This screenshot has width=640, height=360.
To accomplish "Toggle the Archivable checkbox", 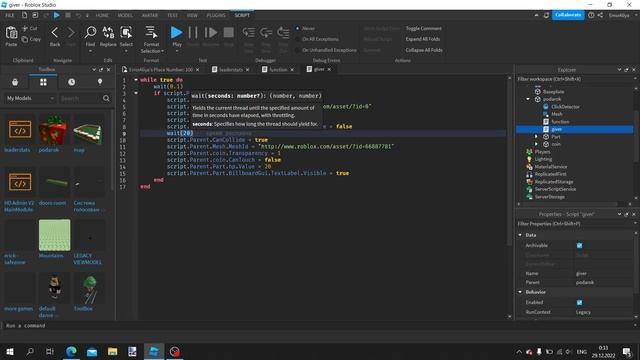I will 580,245.
